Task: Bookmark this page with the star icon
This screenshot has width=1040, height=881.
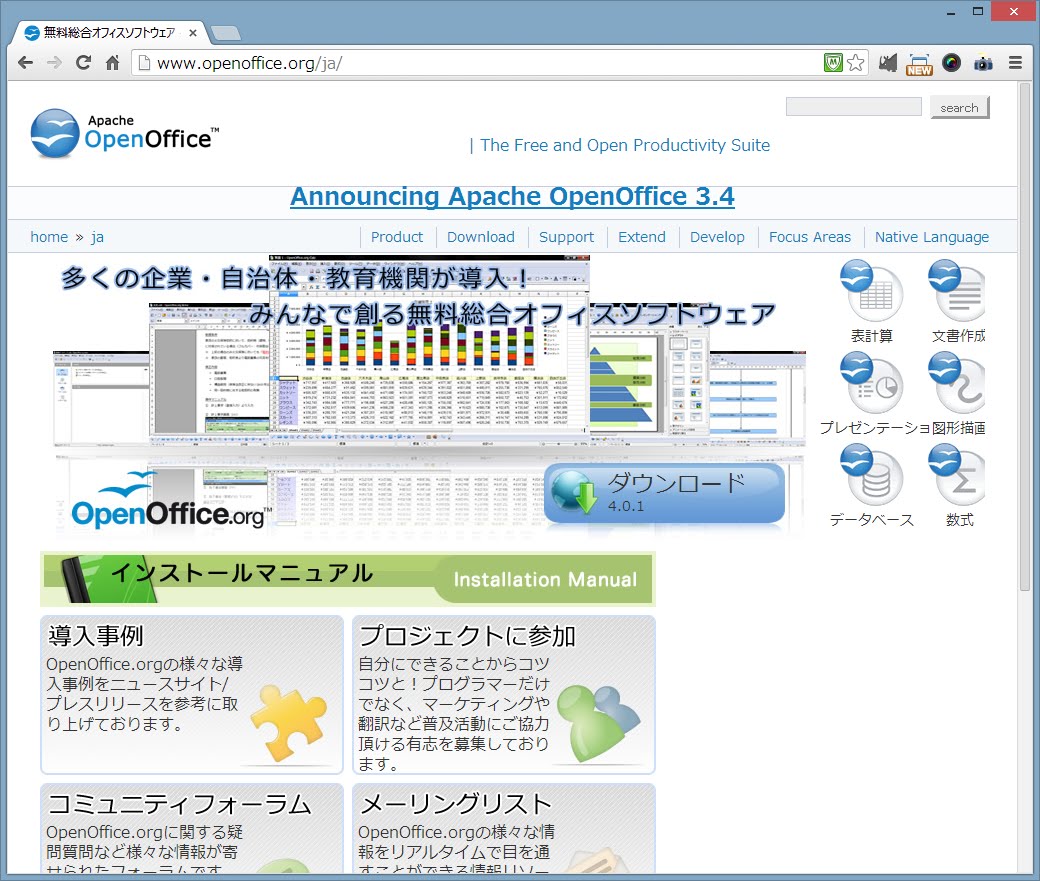Action: coord(856,63)
